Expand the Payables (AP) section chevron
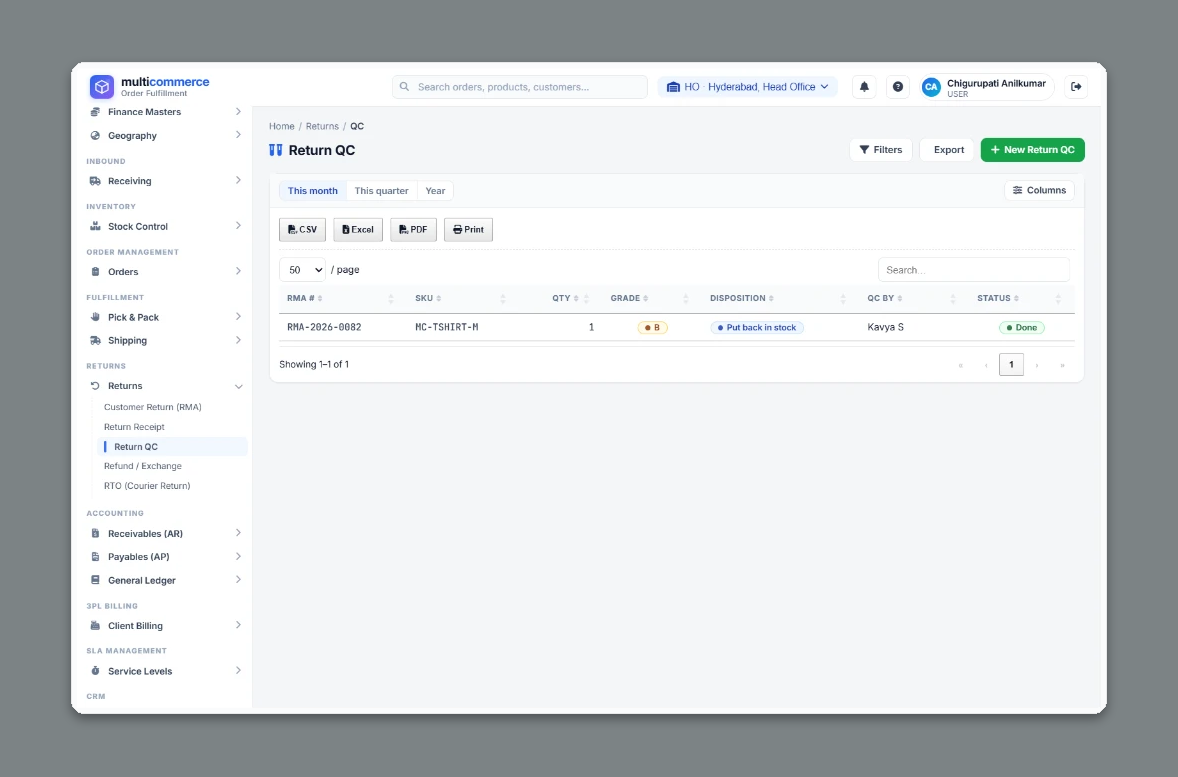 tap(238, 557)
